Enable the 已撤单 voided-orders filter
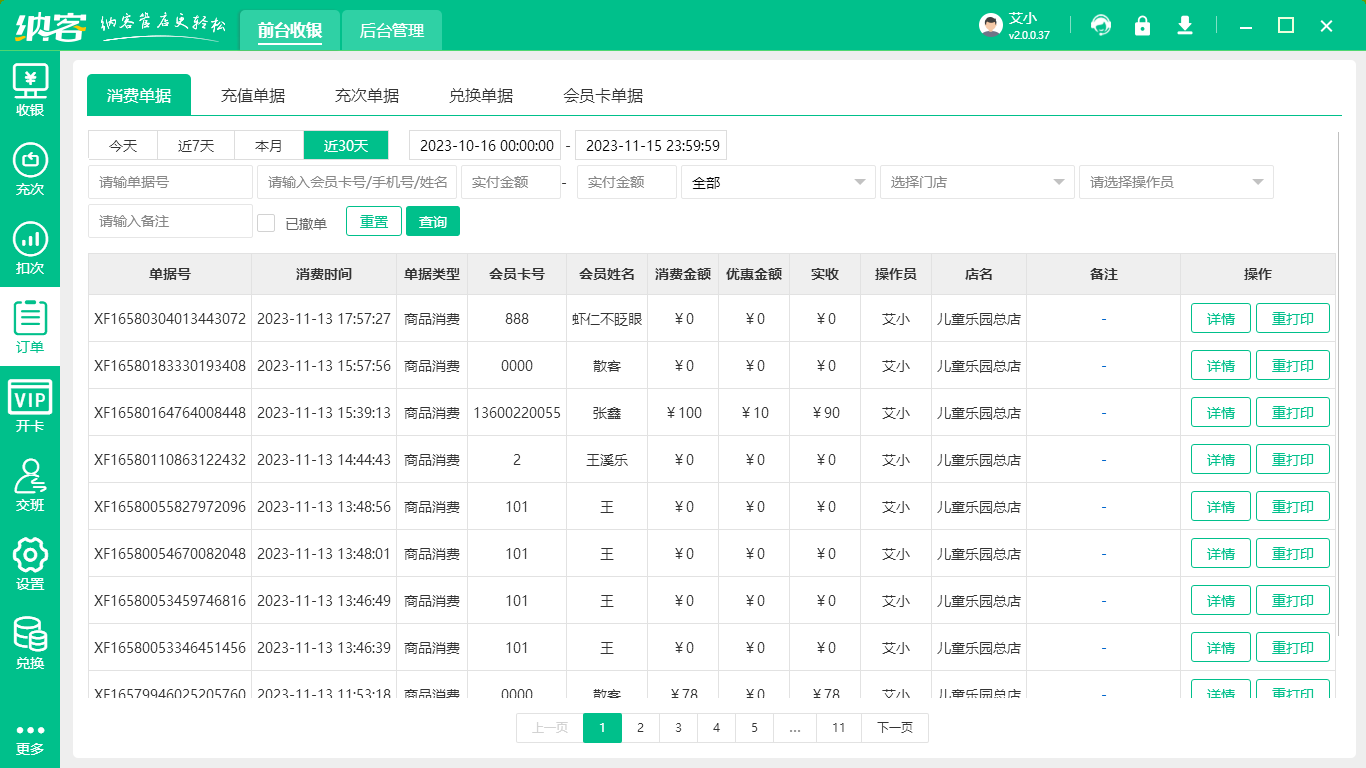This screenshot has height=768, width=1366. (266, 222)
